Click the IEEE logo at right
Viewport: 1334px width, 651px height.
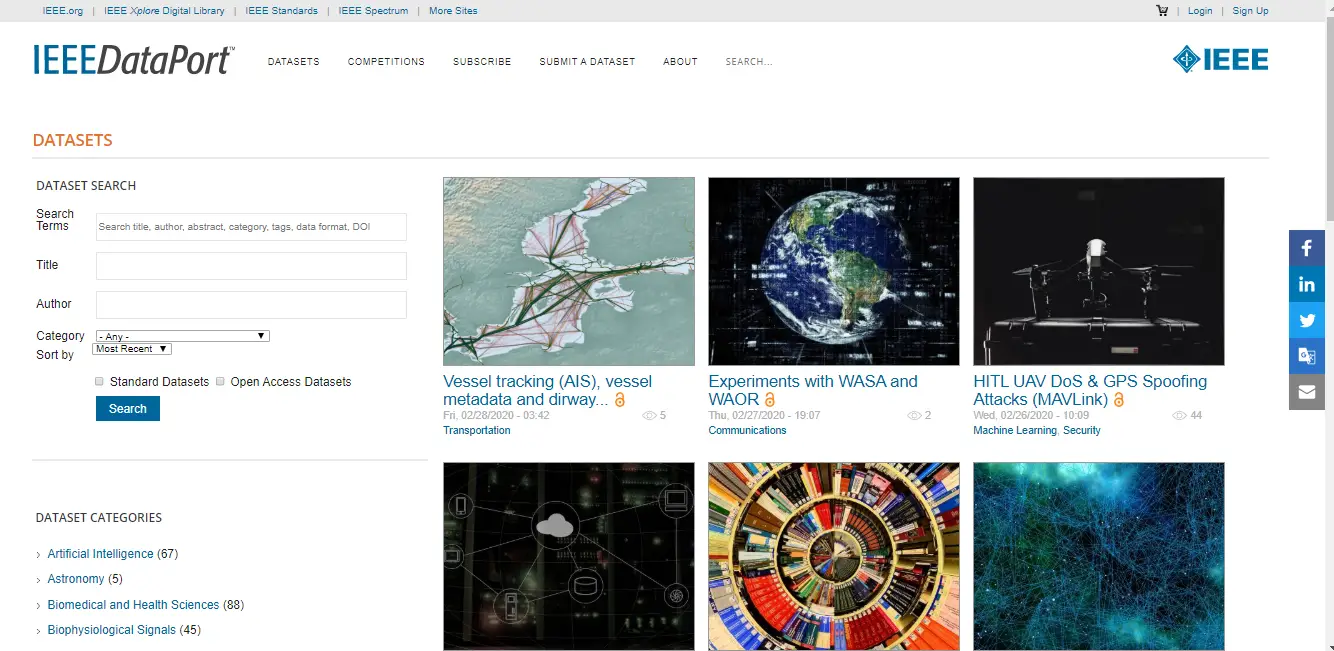(x=1220, y=59)
